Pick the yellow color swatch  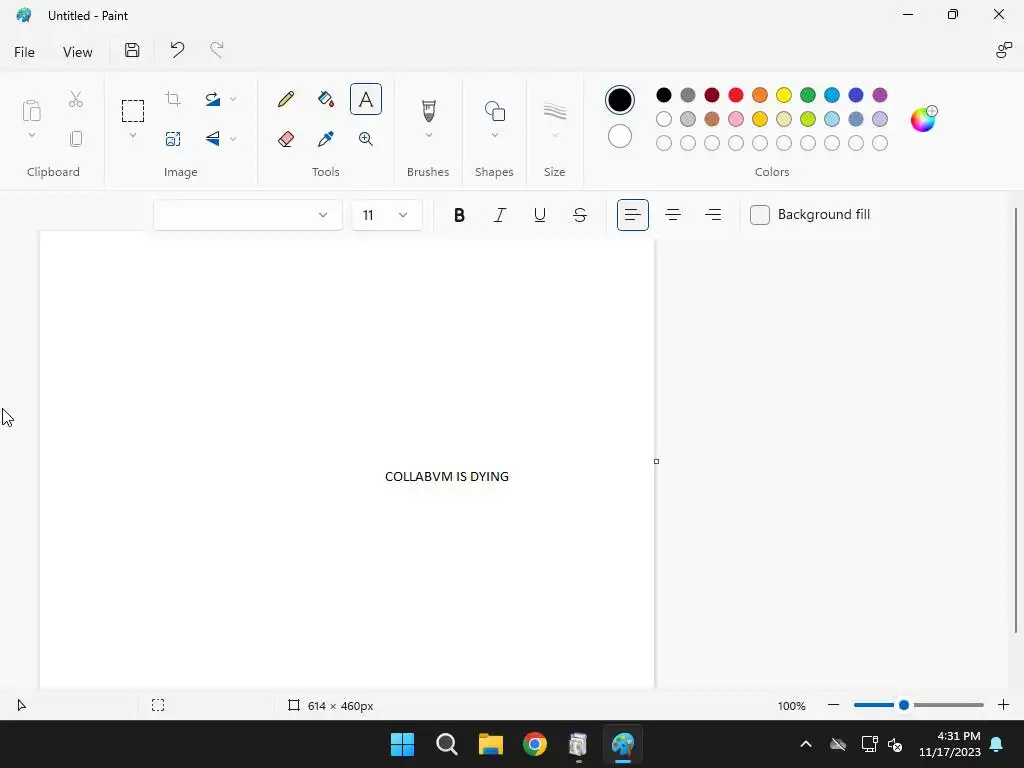[x=784, y=95]
